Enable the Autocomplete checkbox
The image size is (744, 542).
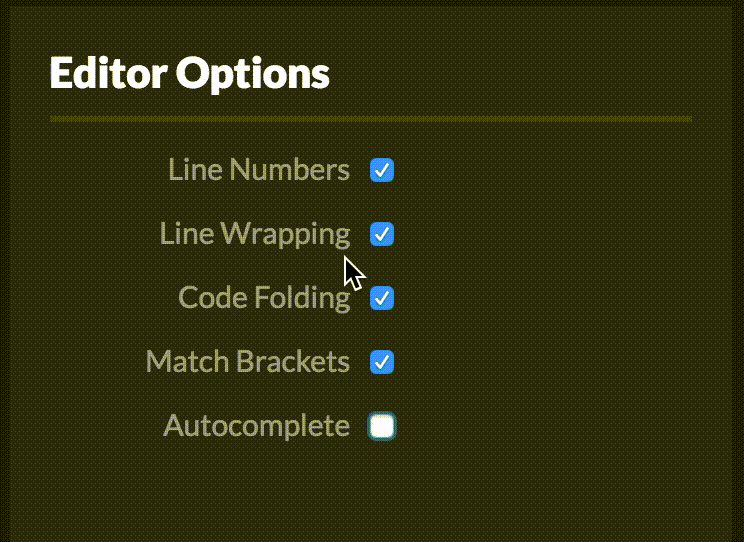(x=382, y=426)
